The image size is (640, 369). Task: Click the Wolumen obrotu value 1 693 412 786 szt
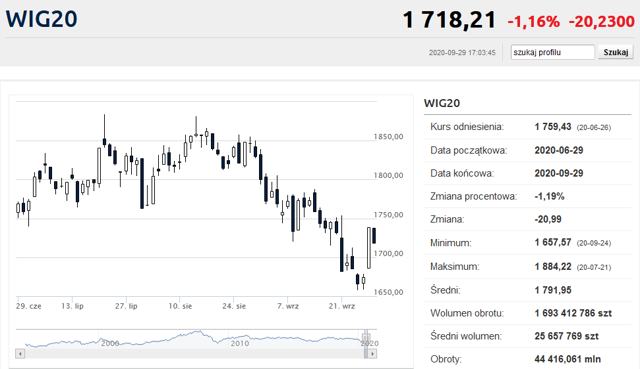coord(573,313)
